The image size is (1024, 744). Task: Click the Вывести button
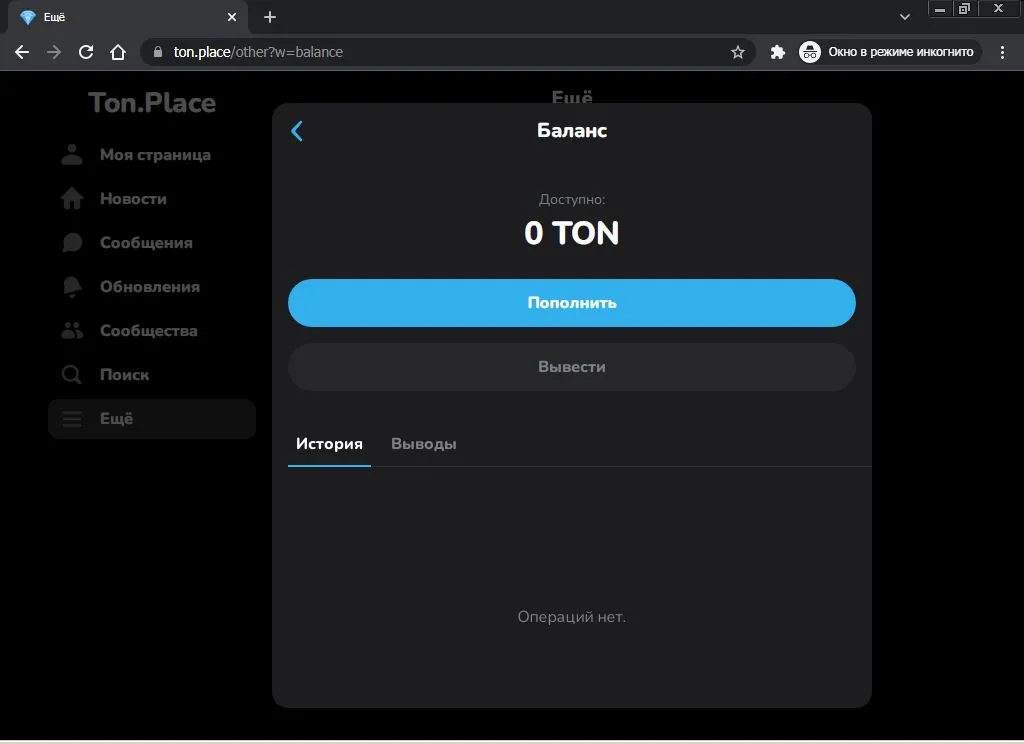571,367
